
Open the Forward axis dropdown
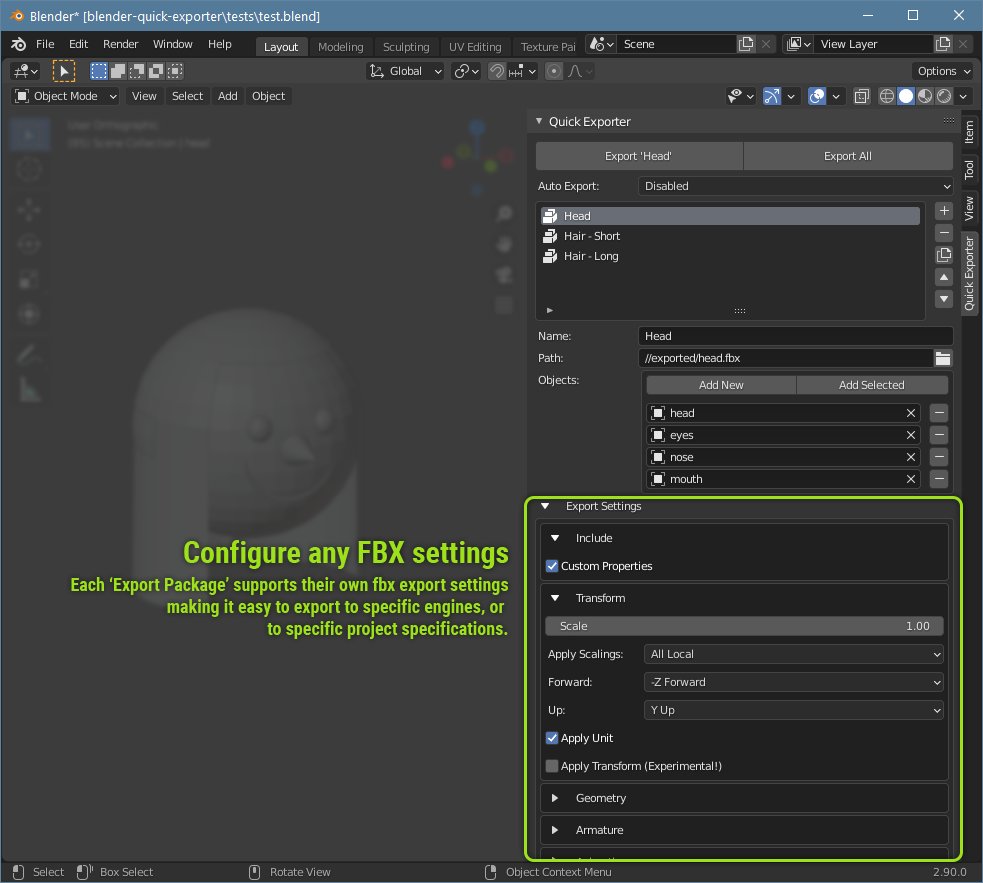794,682
